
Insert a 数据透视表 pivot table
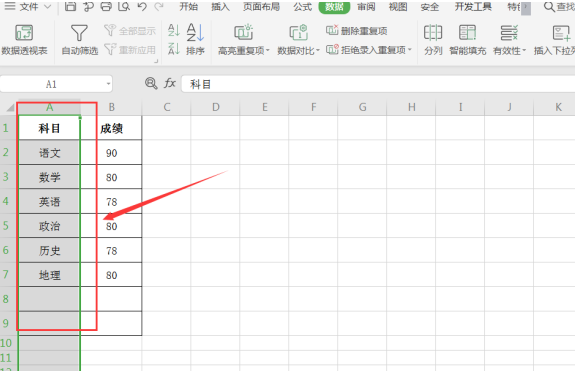click(24, 40)
